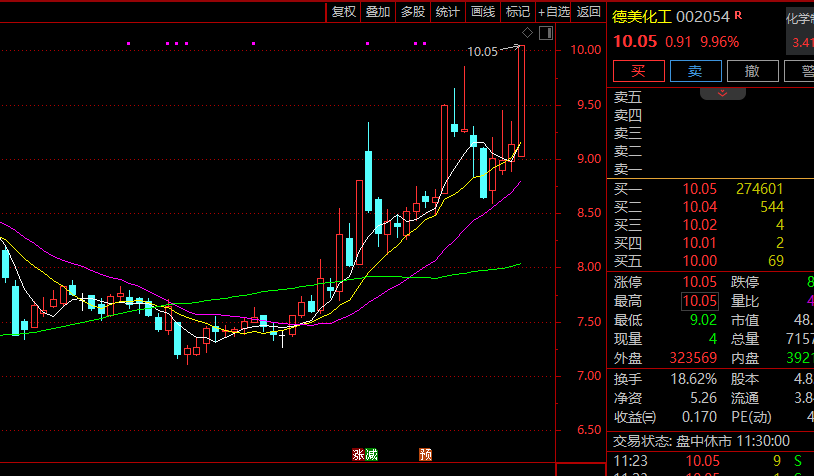Open the 复权 price adjustment menu

(344, 12)
